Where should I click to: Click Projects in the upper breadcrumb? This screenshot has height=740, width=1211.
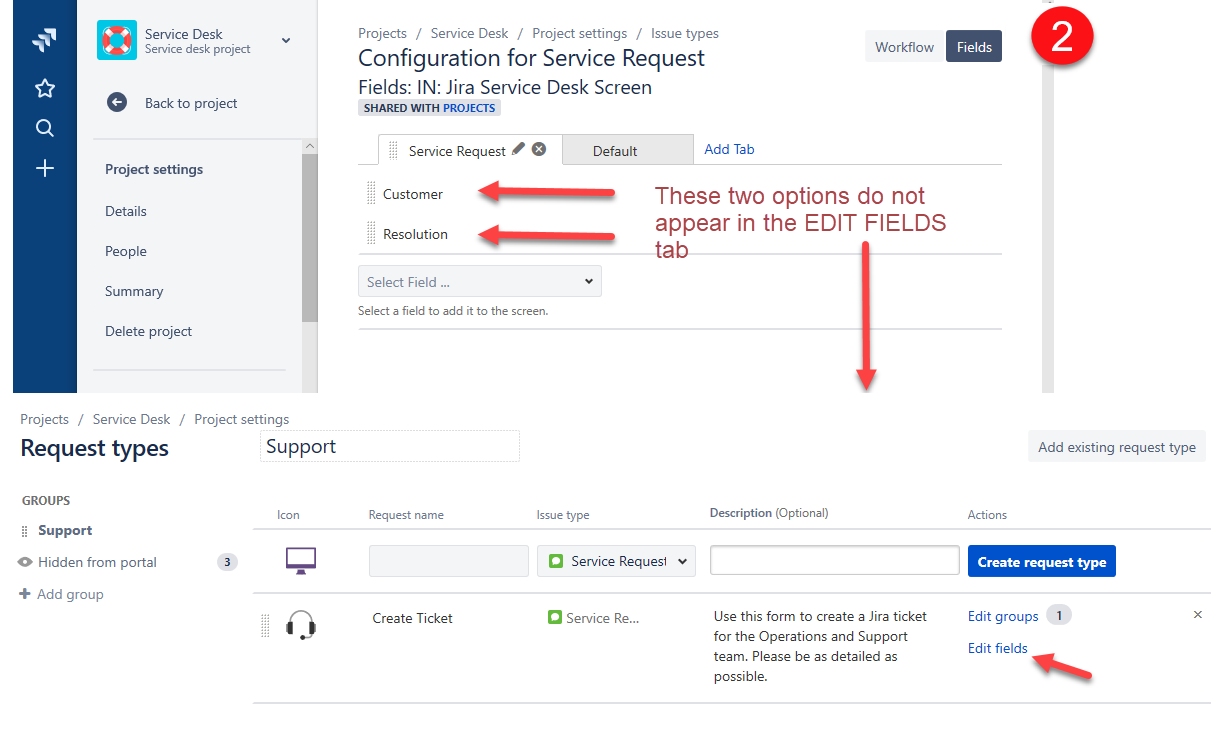(382, 33)
